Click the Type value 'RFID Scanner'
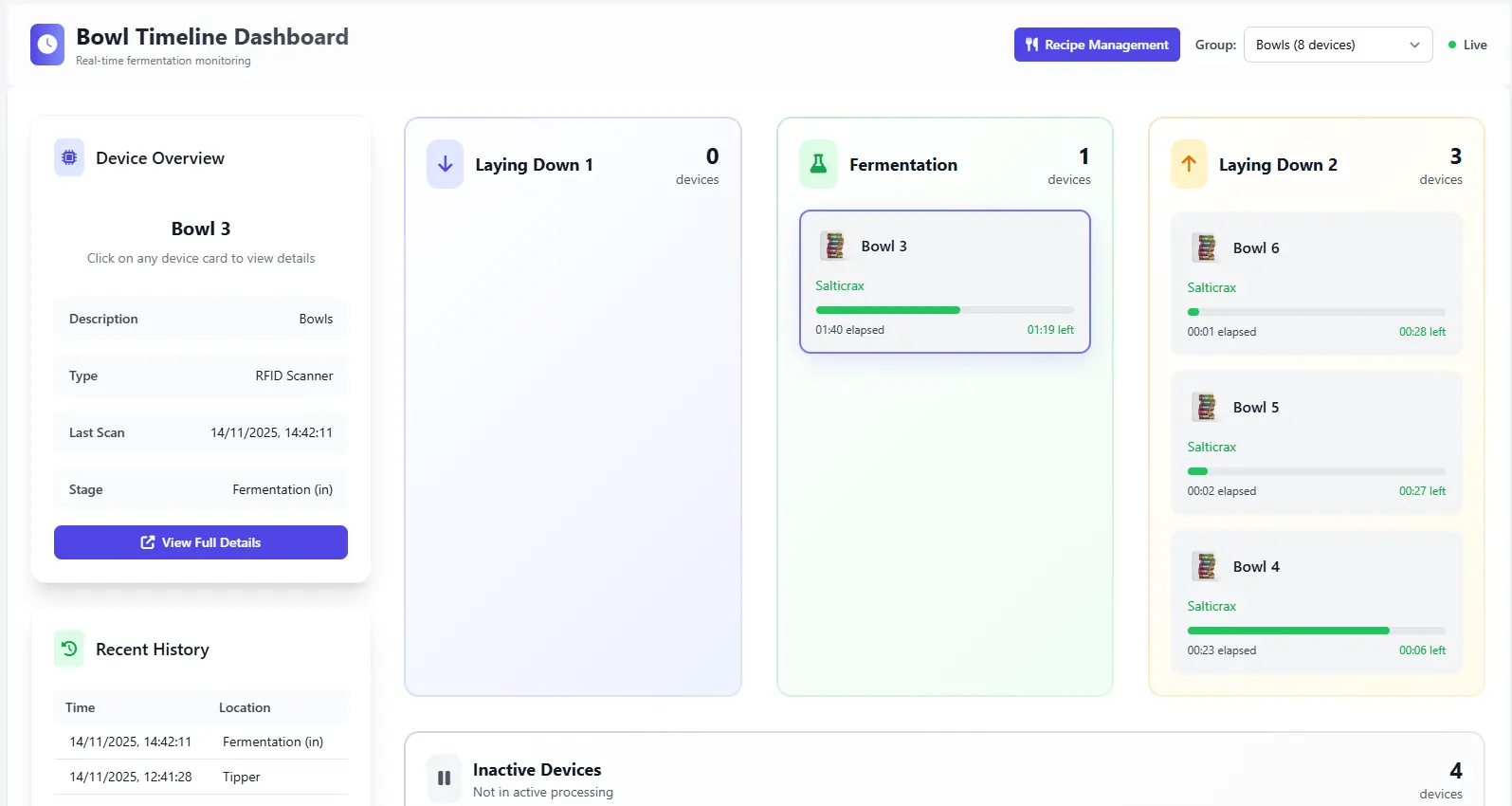This screenshot has width=1512, height=806. click(x=294, y=376)
